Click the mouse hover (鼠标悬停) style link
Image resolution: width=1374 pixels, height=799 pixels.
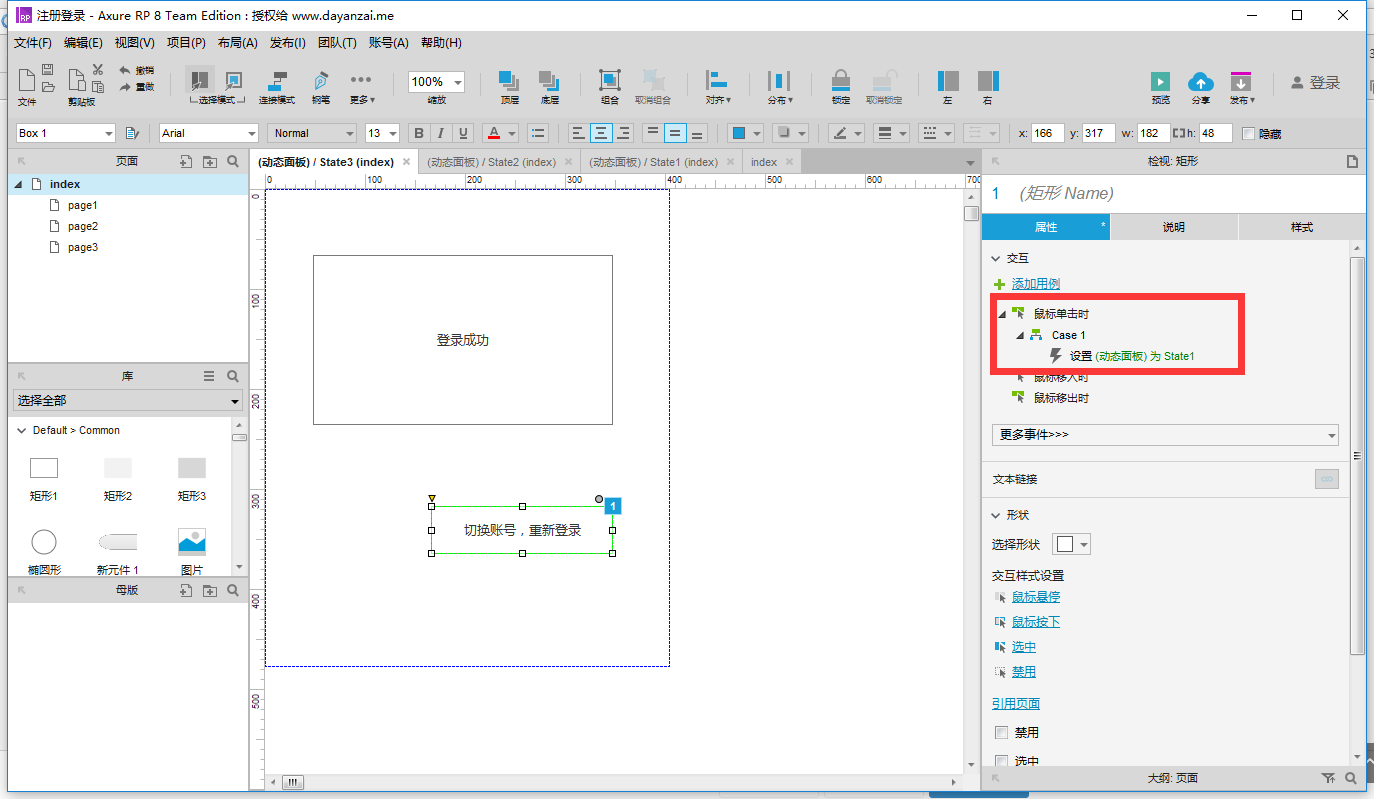coord(1036,597)
